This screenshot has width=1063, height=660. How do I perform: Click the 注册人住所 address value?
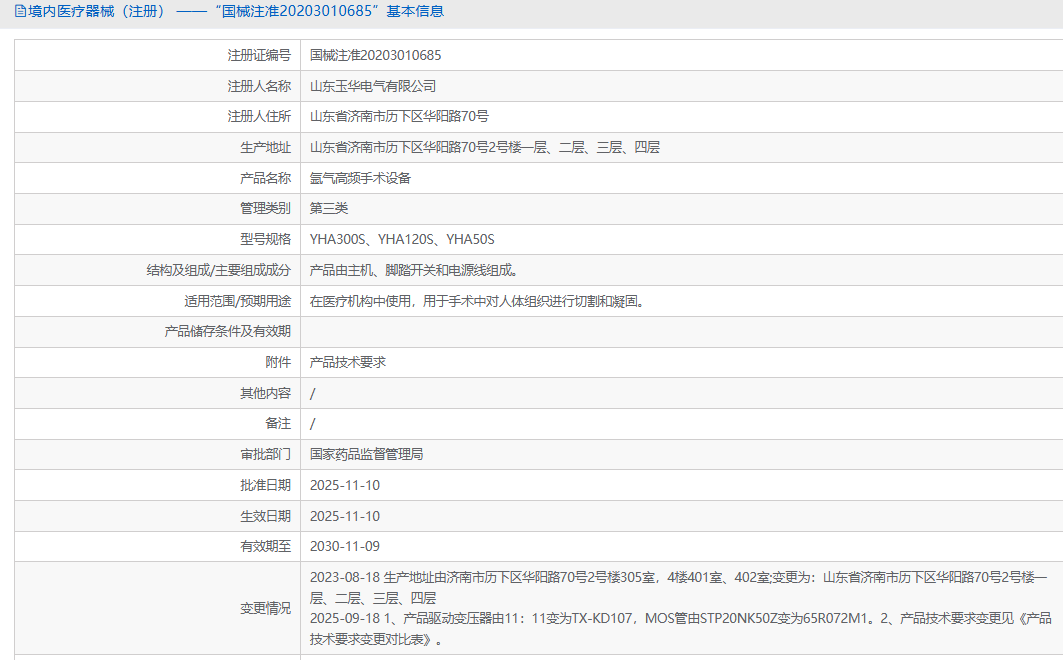399,117
